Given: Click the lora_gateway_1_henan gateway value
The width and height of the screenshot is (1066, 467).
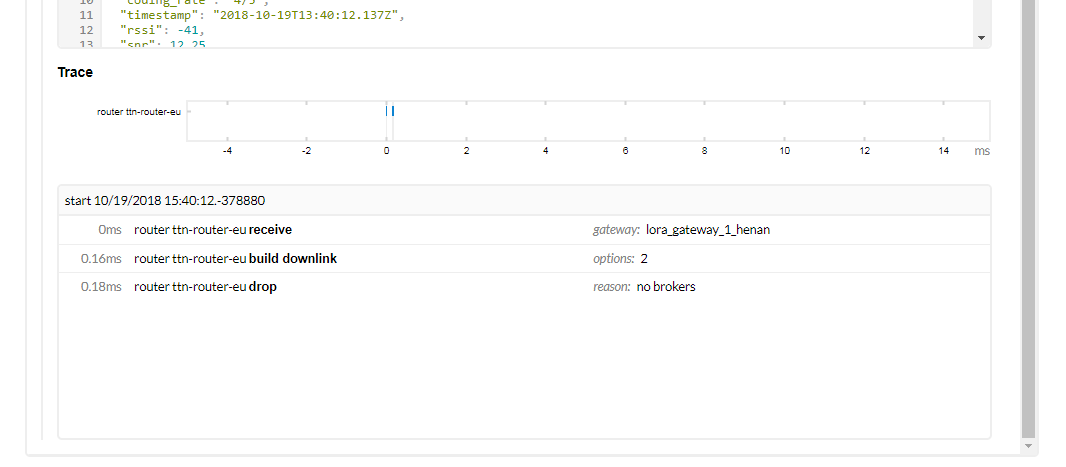Looking at the screenshot, I should (708, 230).
